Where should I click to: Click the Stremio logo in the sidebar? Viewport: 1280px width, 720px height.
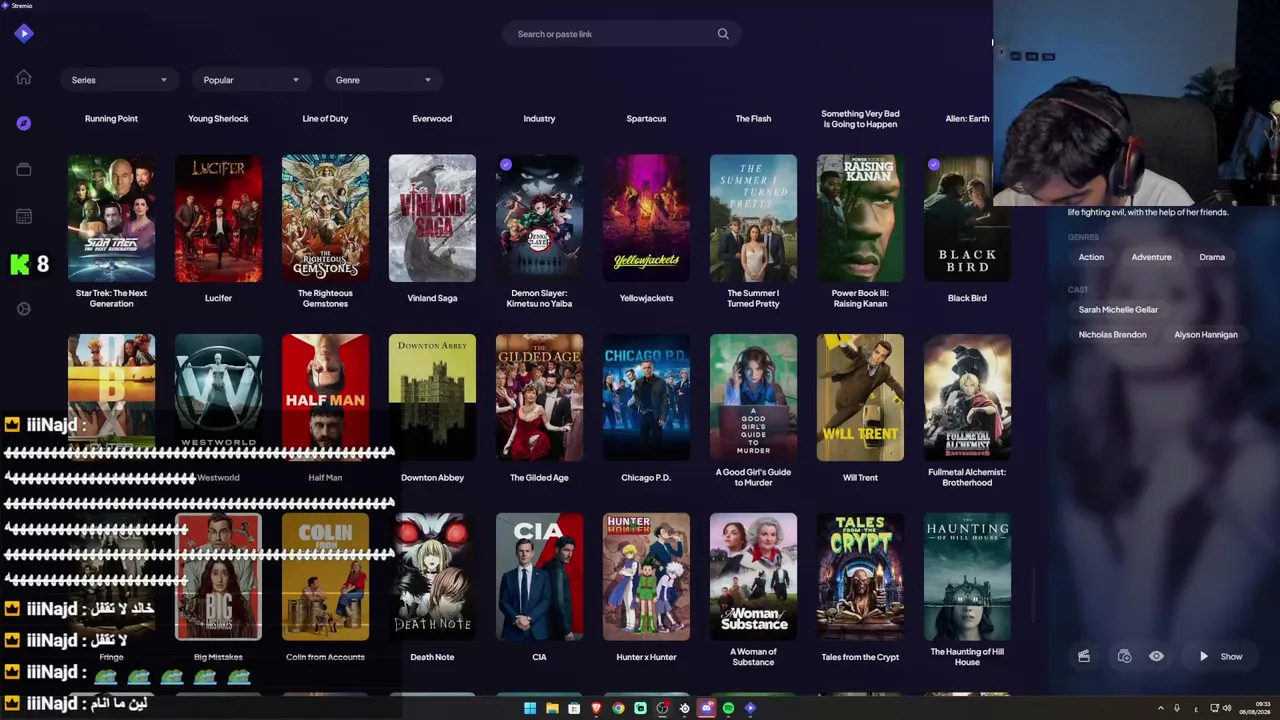pyautogui.click(x=24, y=34)
